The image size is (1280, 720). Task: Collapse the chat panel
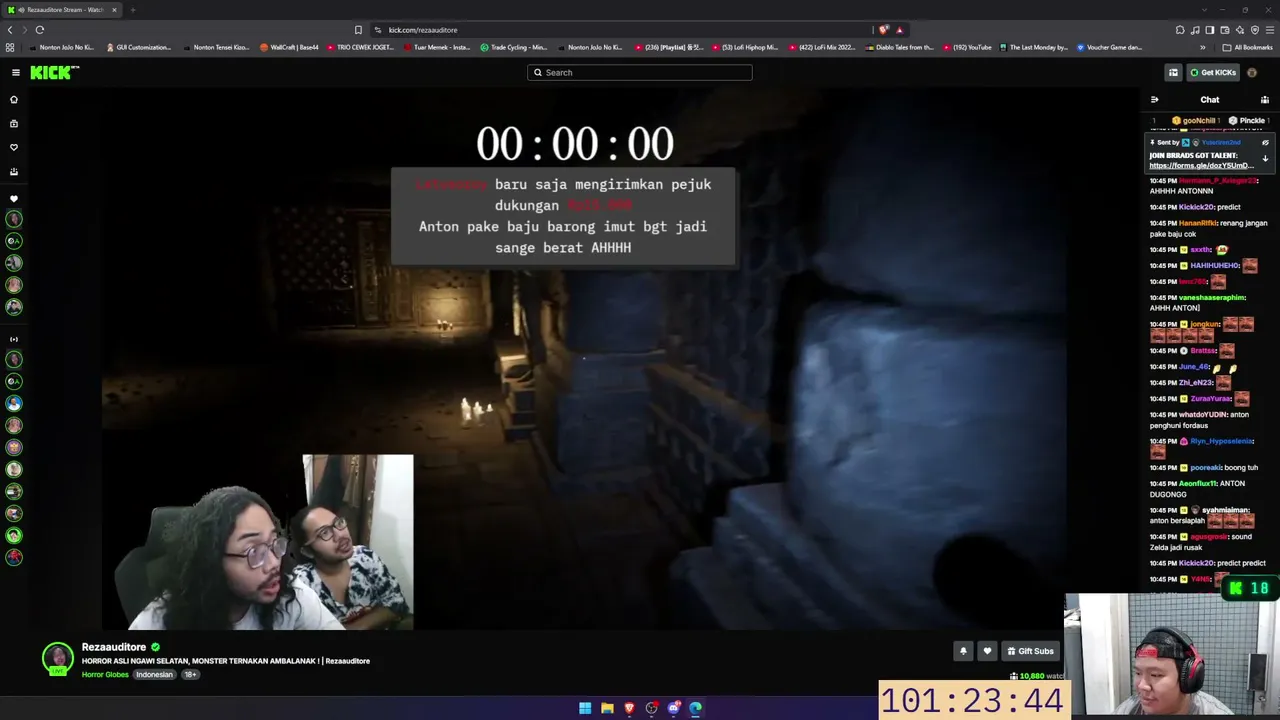click(1154, 100)
